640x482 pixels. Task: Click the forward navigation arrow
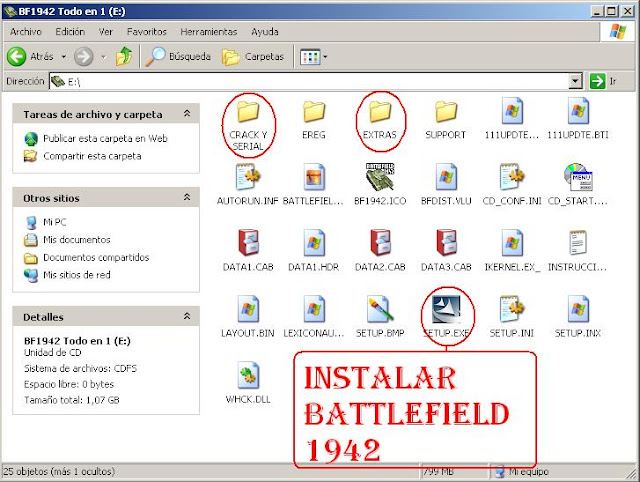[x=84, y=56]
